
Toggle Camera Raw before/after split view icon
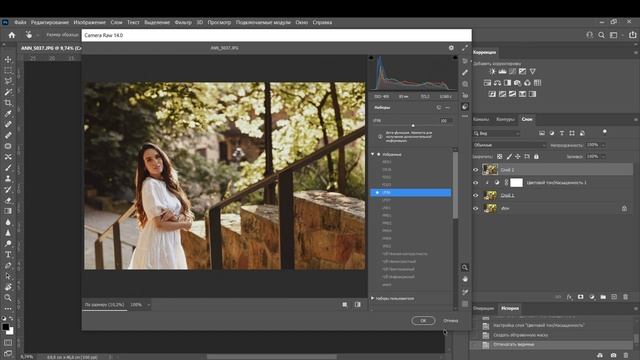pyautogui.click(x=358, y=304)
